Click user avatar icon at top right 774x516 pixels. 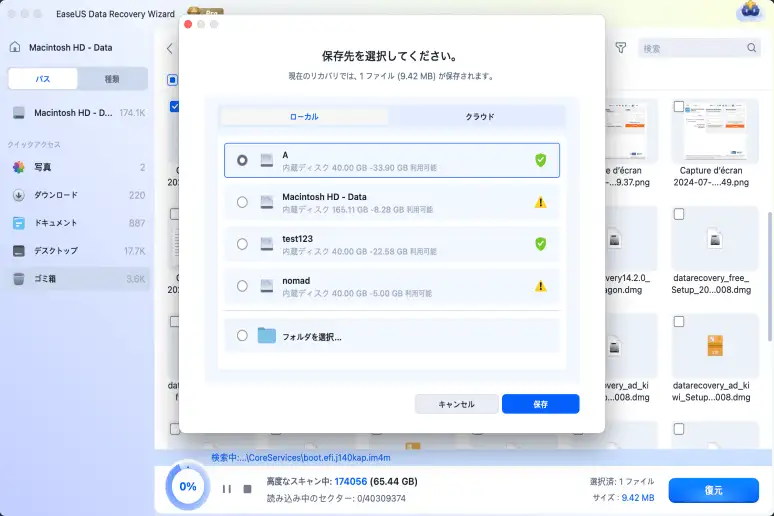pyautogui.click(x=749, y=10)
